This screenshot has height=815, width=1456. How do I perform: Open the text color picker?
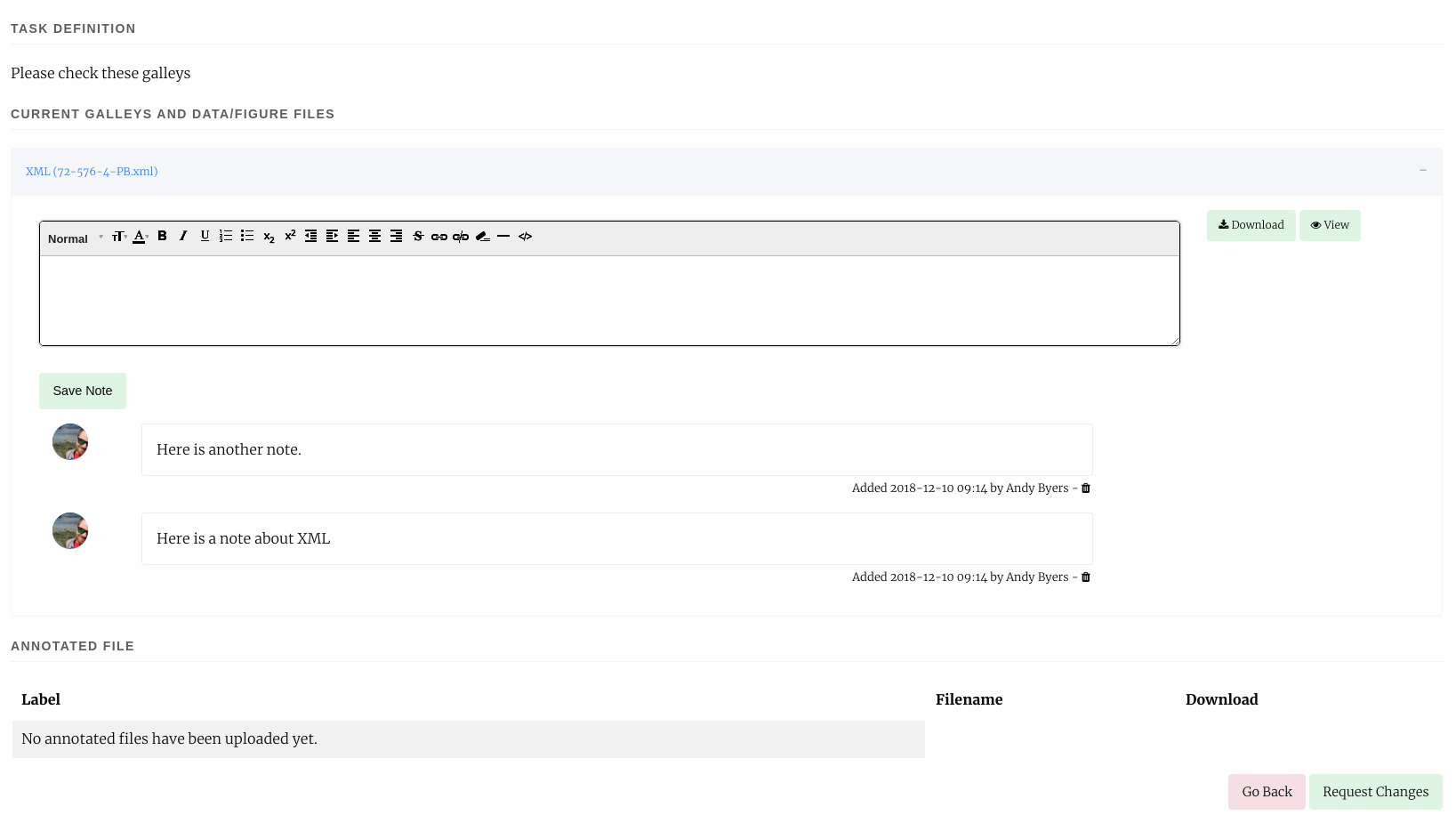point(140,236)
